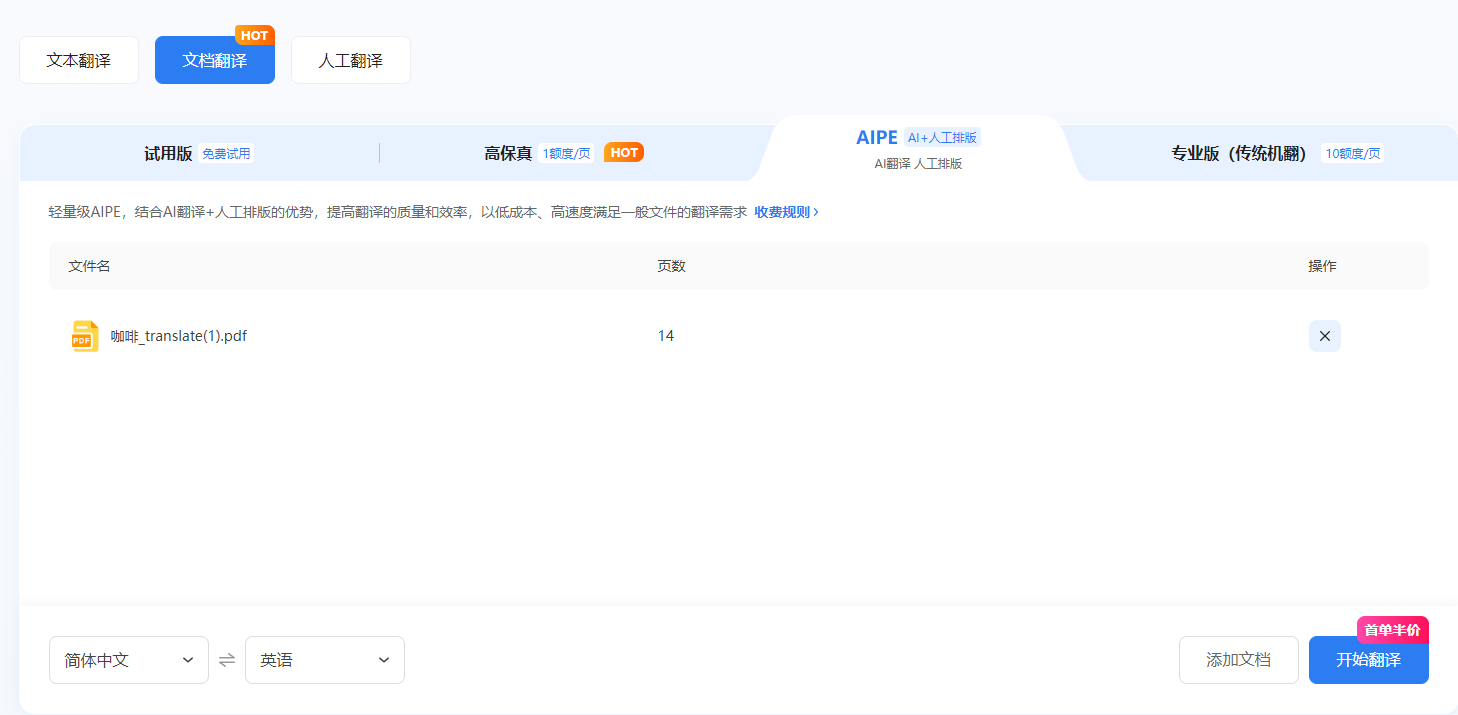The image size is (1458, 715).
Task: Swap source and target languages
Action: (227, 660)
